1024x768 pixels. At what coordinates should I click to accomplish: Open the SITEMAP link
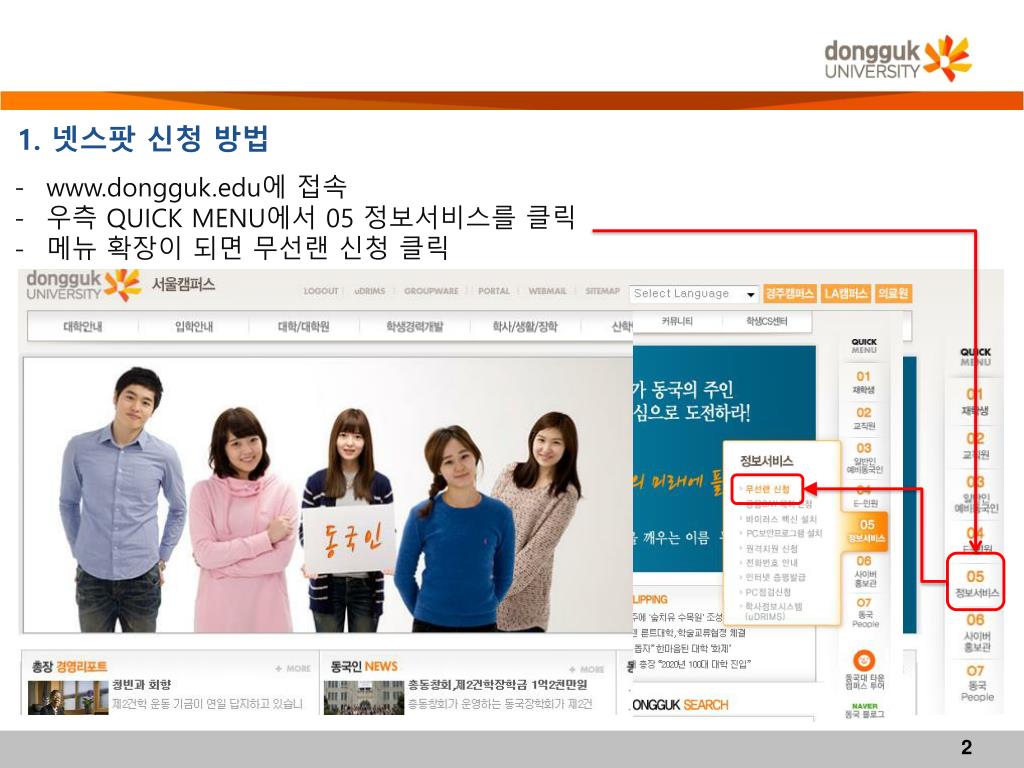pyautogui.click(x=602, y=291)
